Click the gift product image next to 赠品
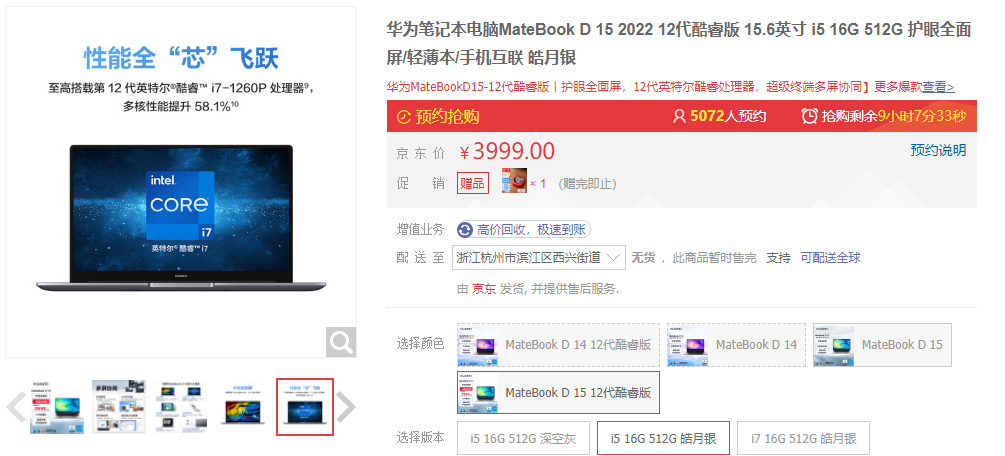Screen dimensions: 1005x456 pos(514,182)
